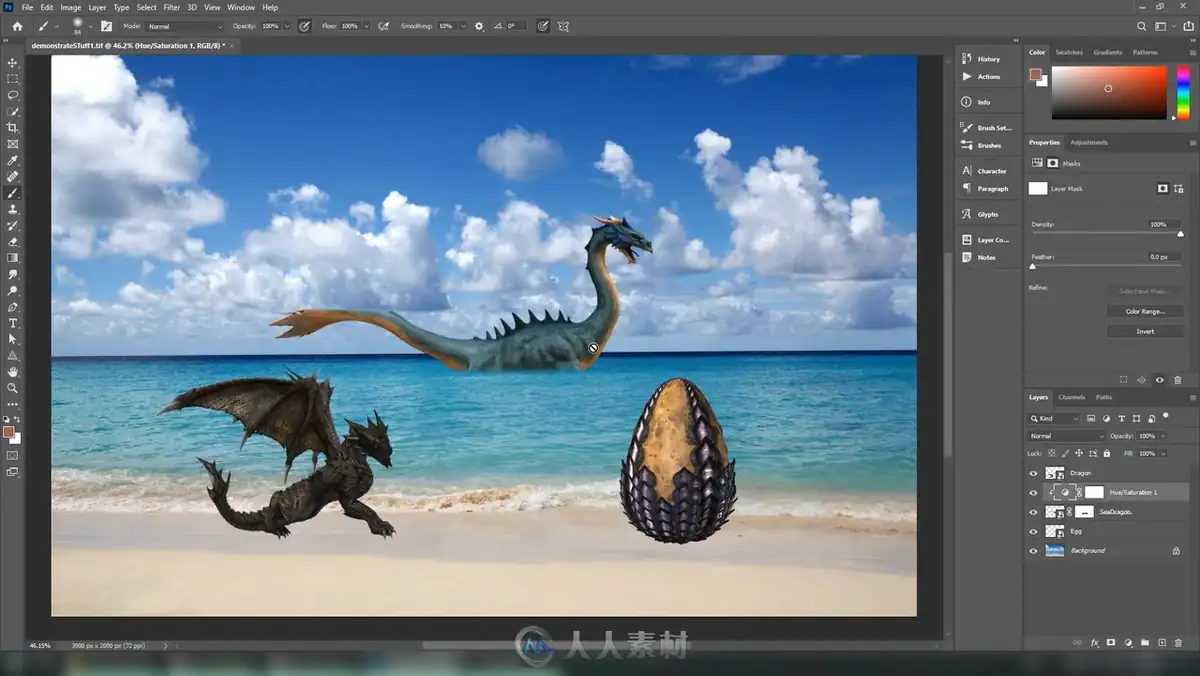Open the layer filter Kind dropdown
The height and width of the screenshot is (676, 1200).
[1055, 418]
